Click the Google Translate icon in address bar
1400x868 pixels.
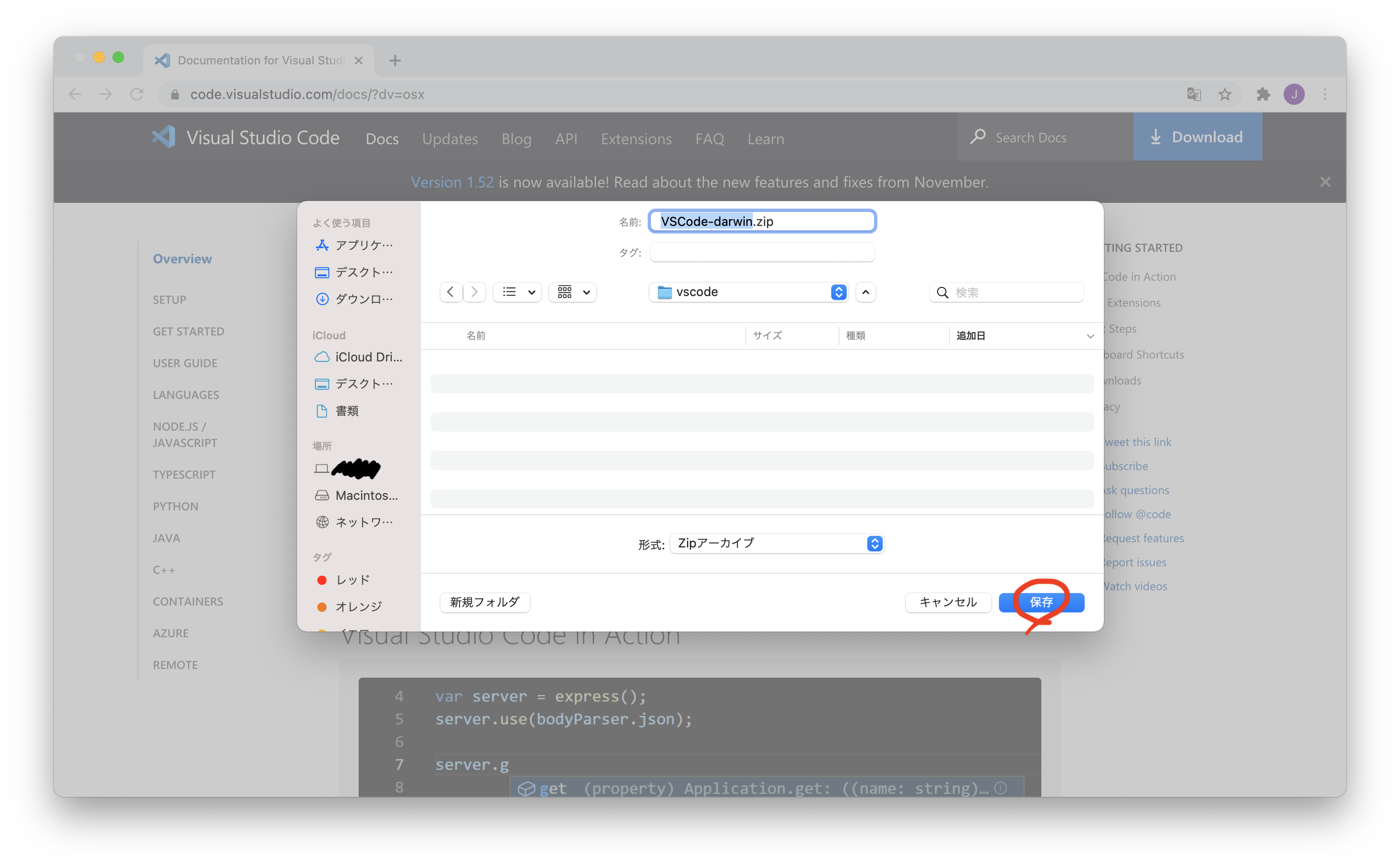tap(1194, 94)
